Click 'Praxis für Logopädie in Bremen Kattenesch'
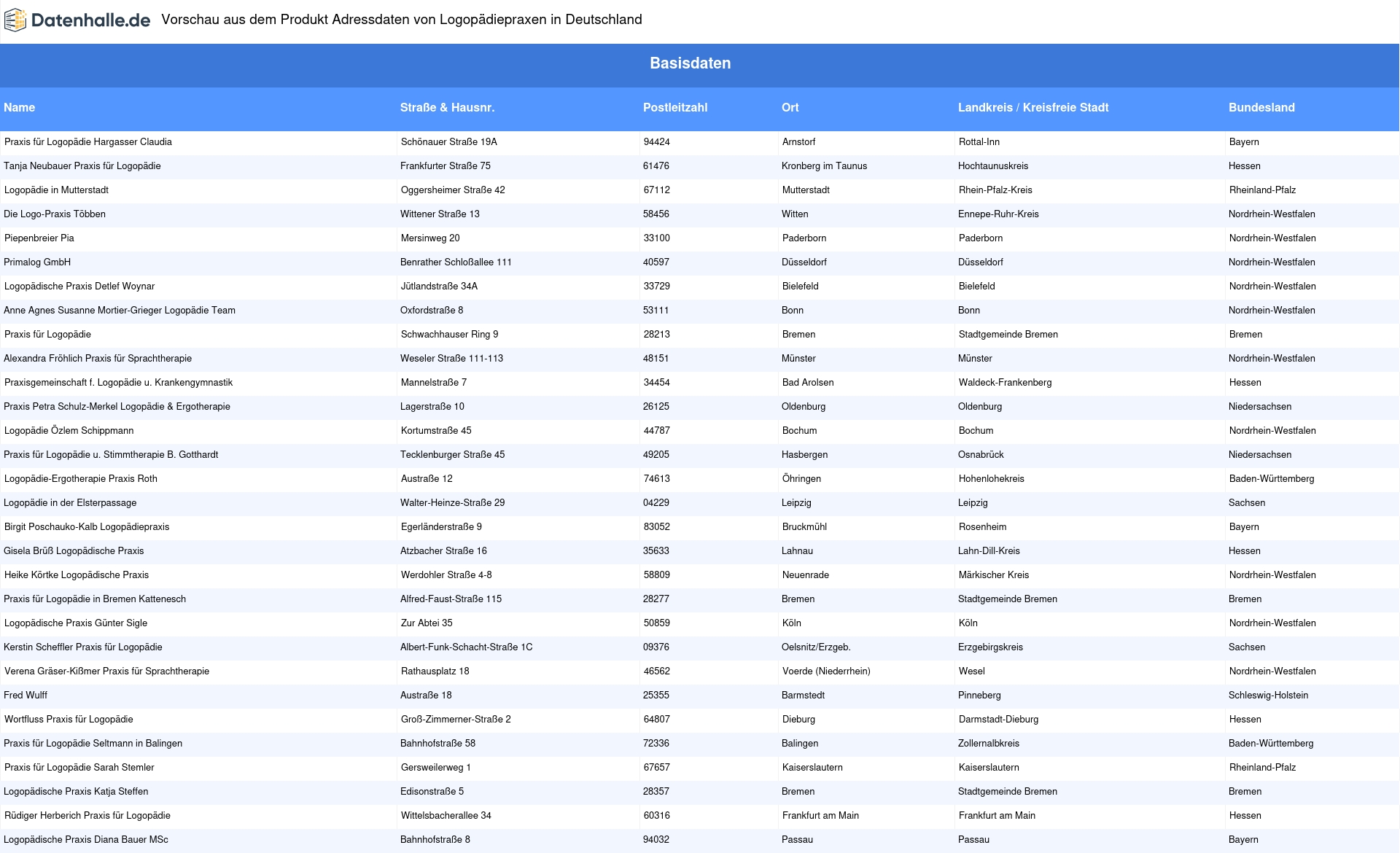Image resolution: width=1400 pixels, height=853 pixels. click(x=95, y=599)
